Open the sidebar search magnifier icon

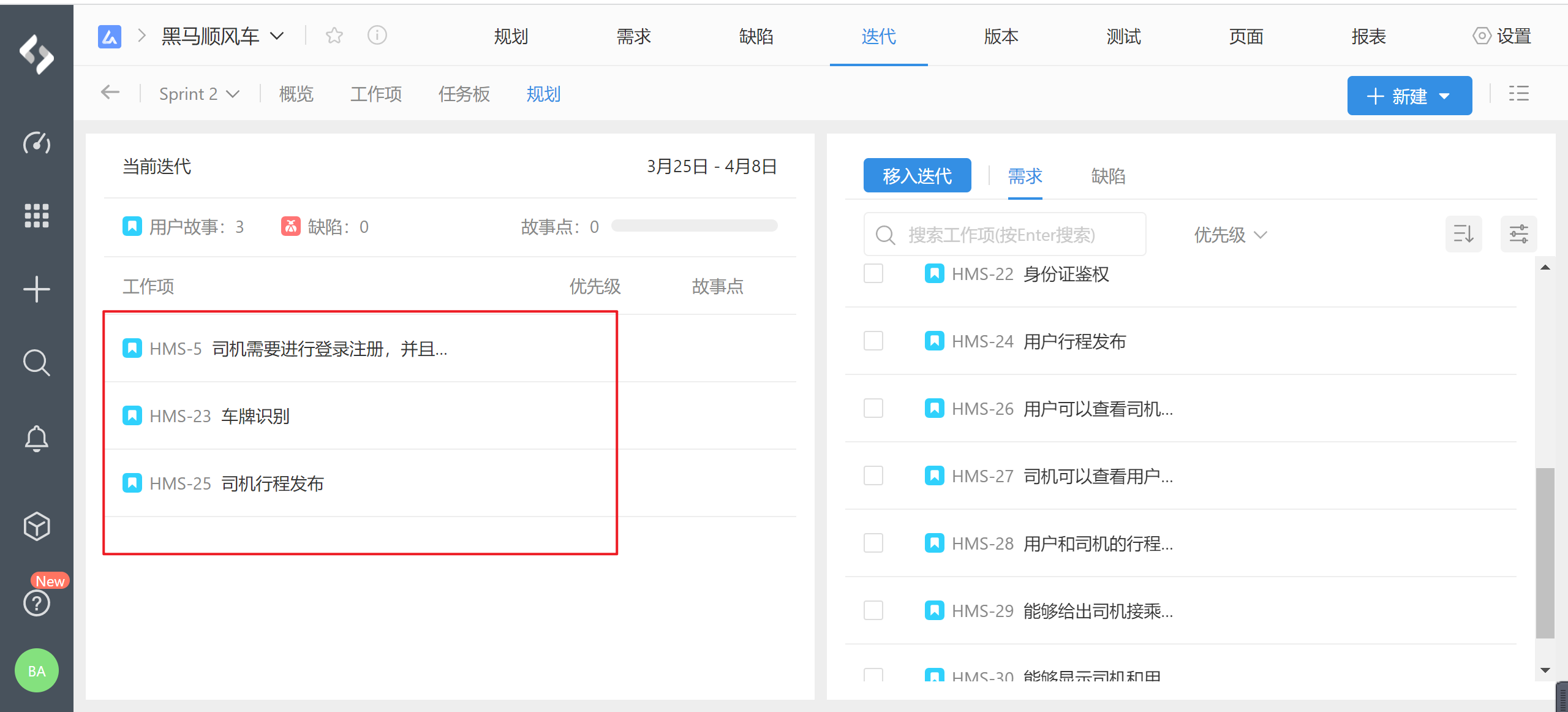(x=37, y=363)
